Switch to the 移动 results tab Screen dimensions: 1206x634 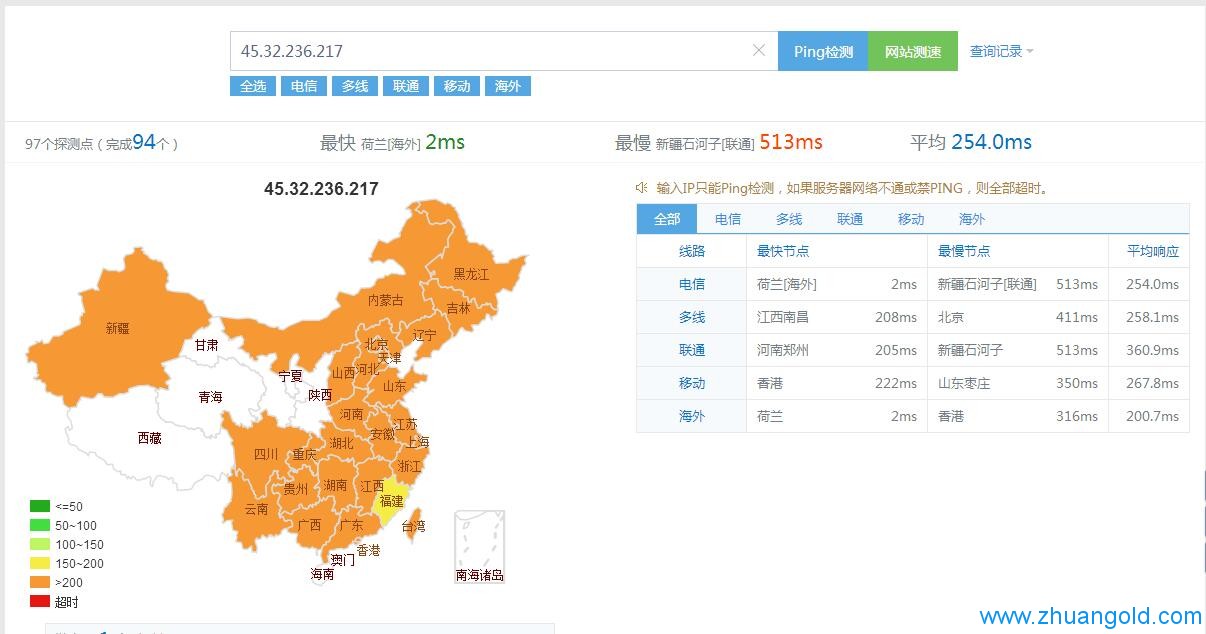pos(910,218)
